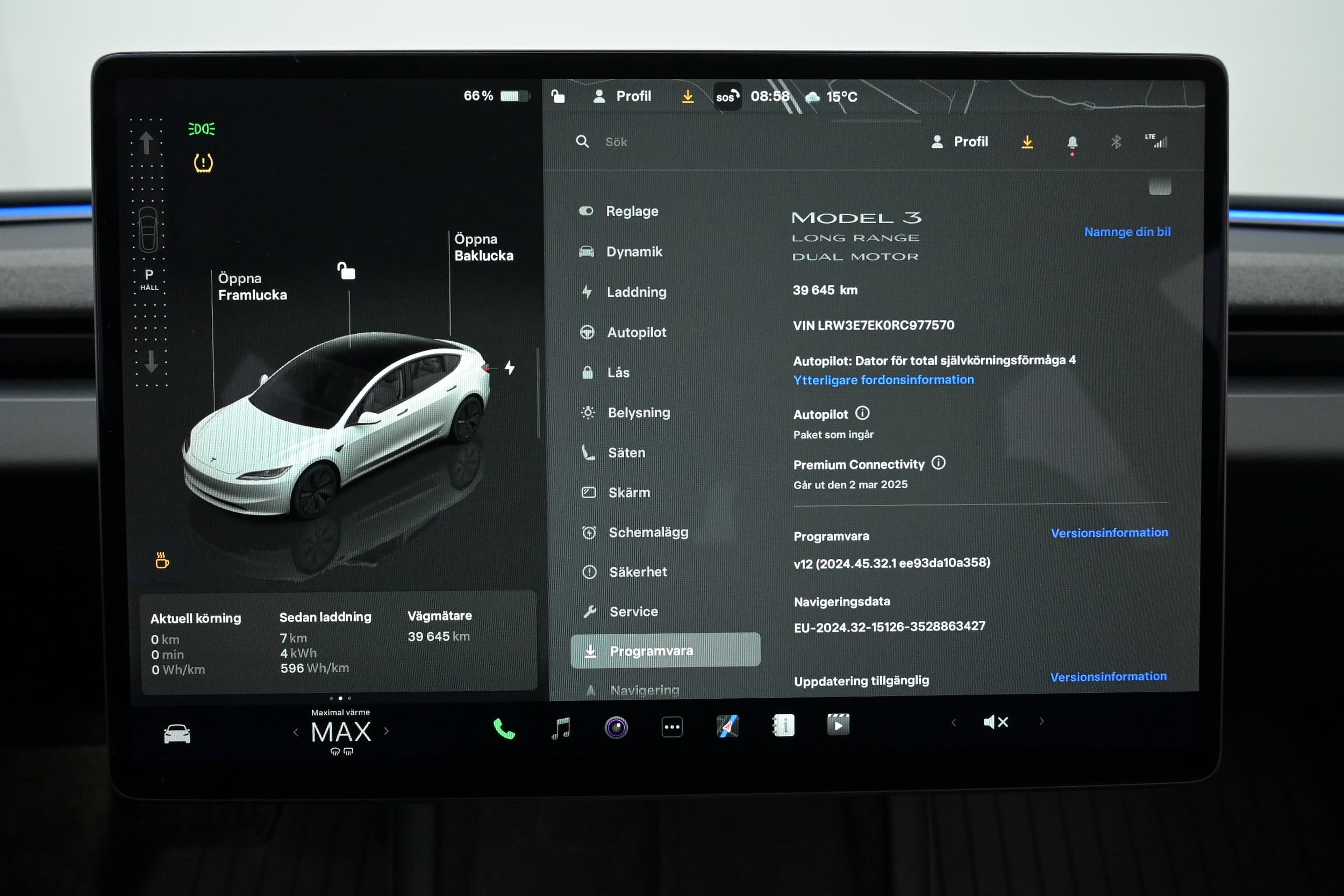Increase temperature with right chevron
Image resolution: width=1344 pixels, height=896 pixels.
pos(387,731)
